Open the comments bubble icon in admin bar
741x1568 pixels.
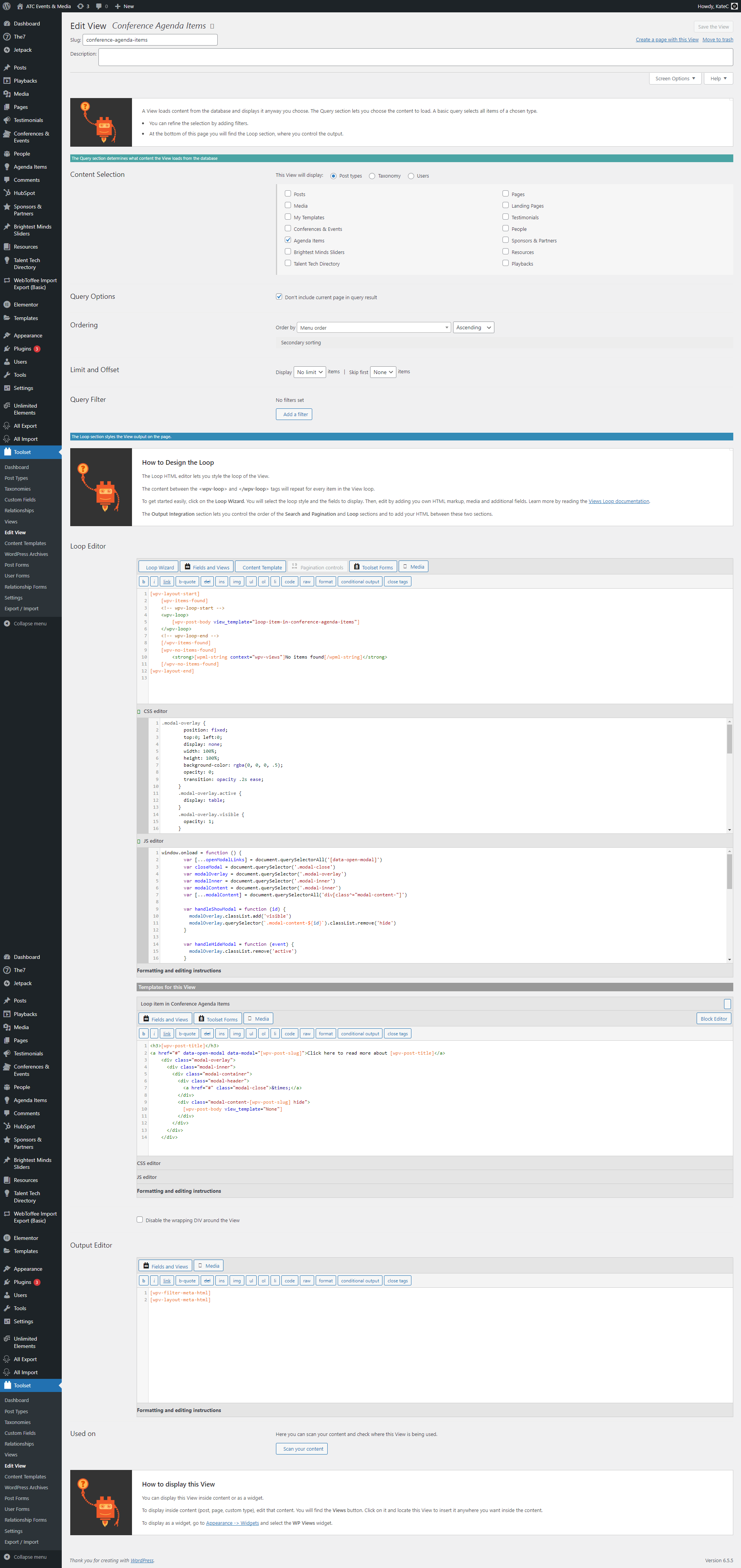point(102,6)
